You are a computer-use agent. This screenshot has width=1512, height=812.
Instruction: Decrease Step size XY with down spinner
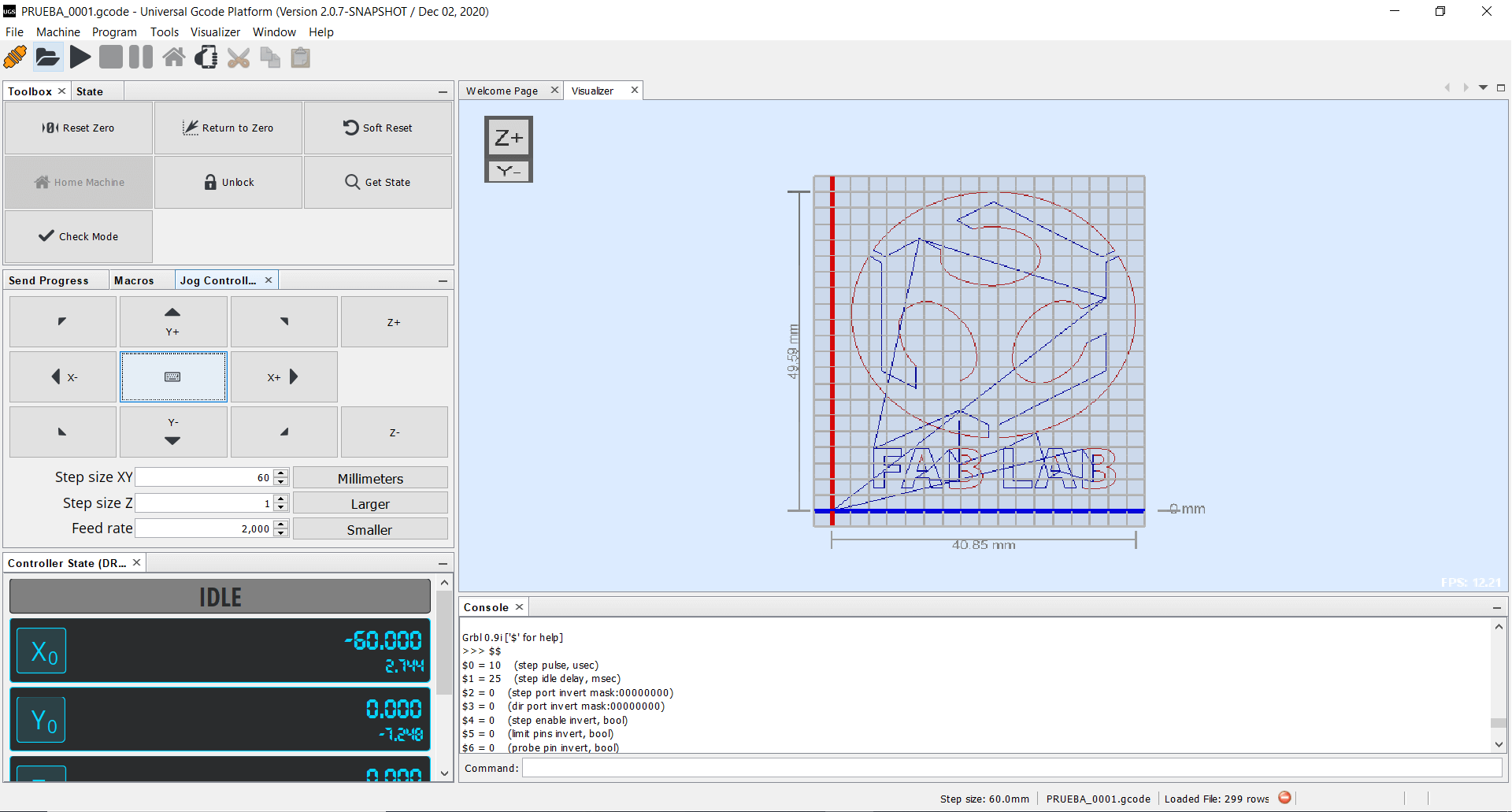(281, 482)
